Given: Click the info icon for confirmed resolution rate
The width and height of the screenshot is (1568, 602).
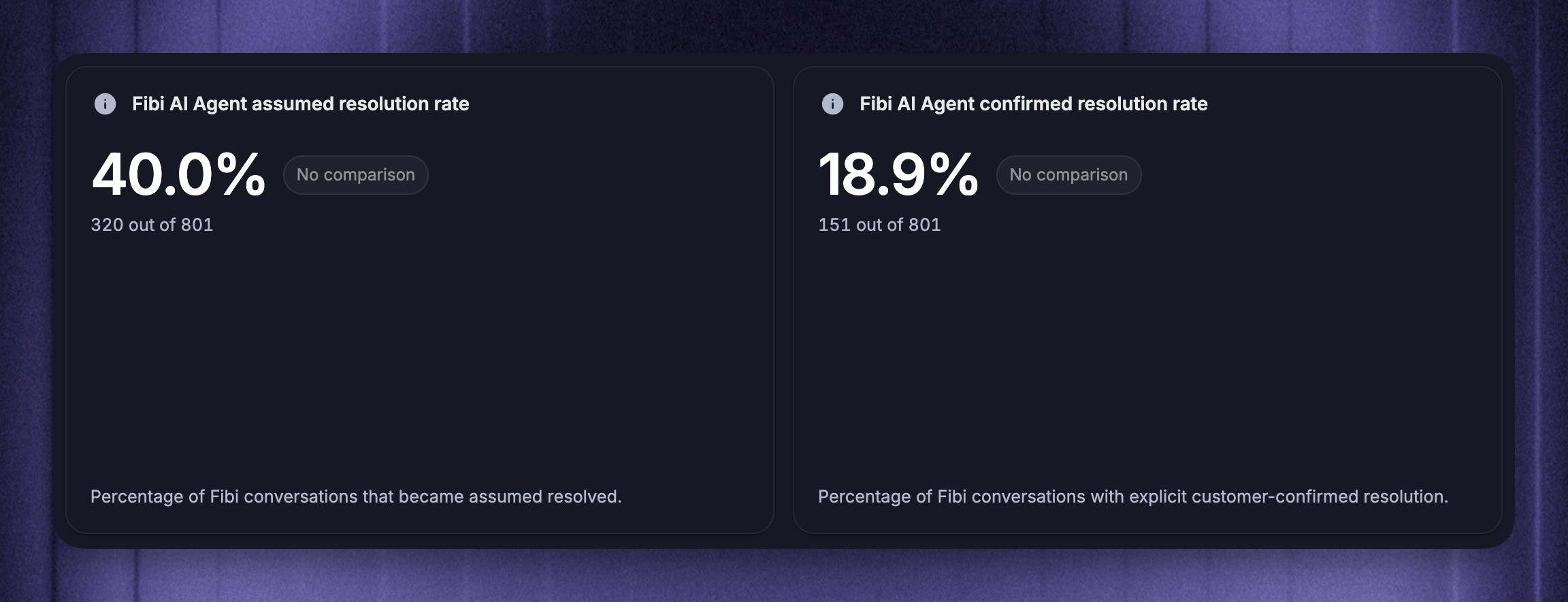Looking at the screenshot, I should [832, 104].
